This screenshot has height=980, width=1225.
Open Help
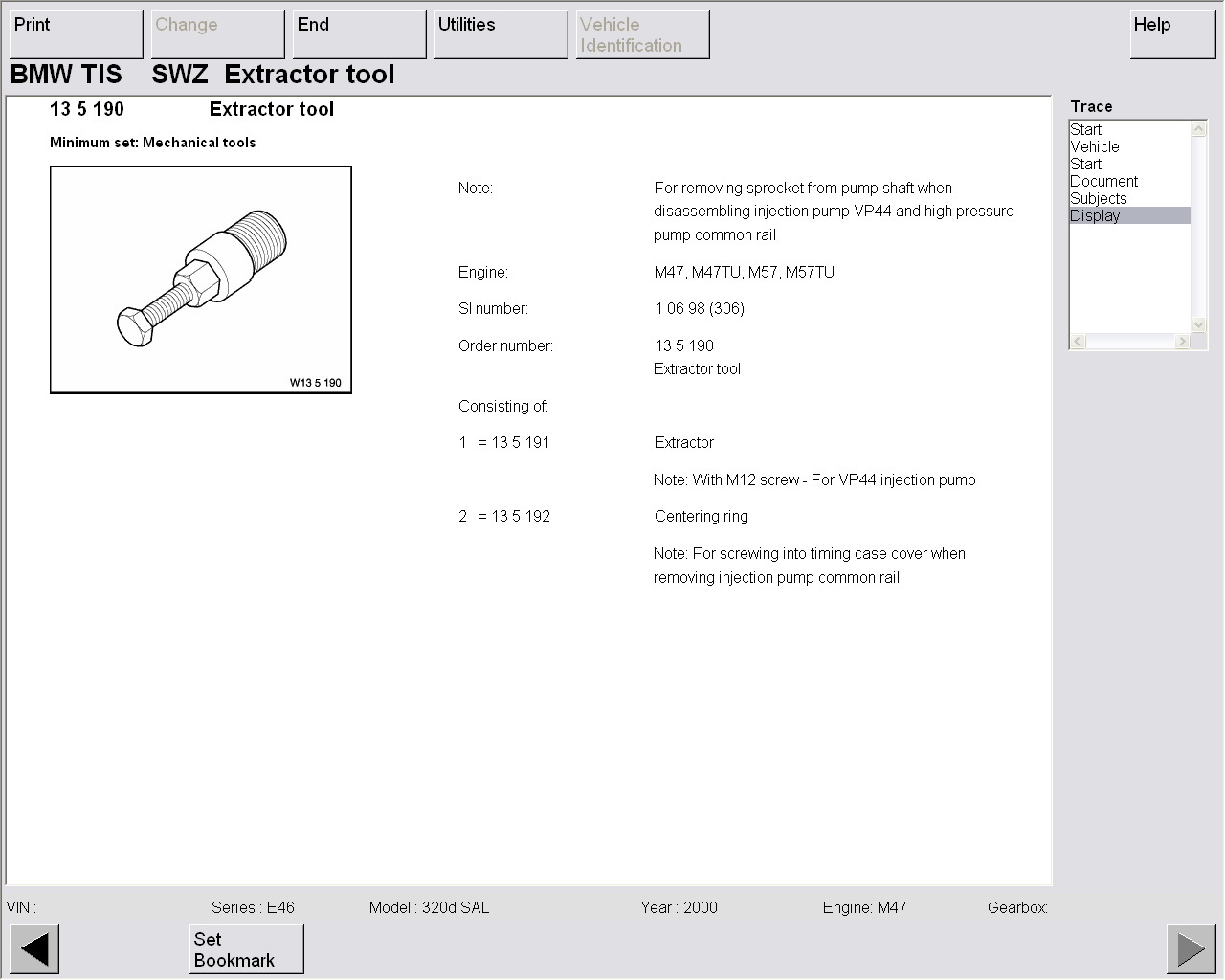click(x=1173, y=34)
